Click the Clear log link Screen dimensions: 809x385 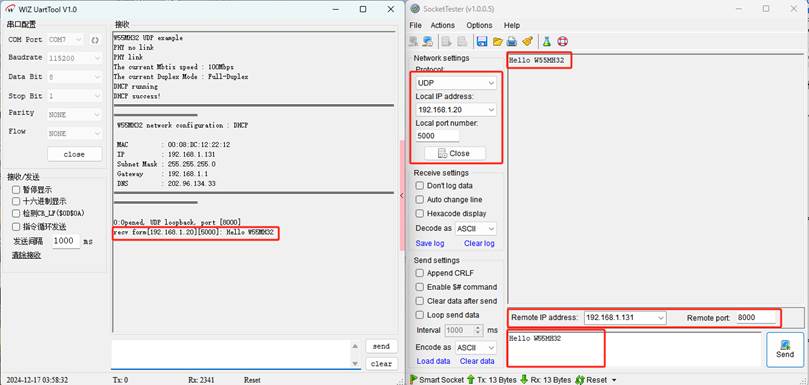tap(479, 243)
